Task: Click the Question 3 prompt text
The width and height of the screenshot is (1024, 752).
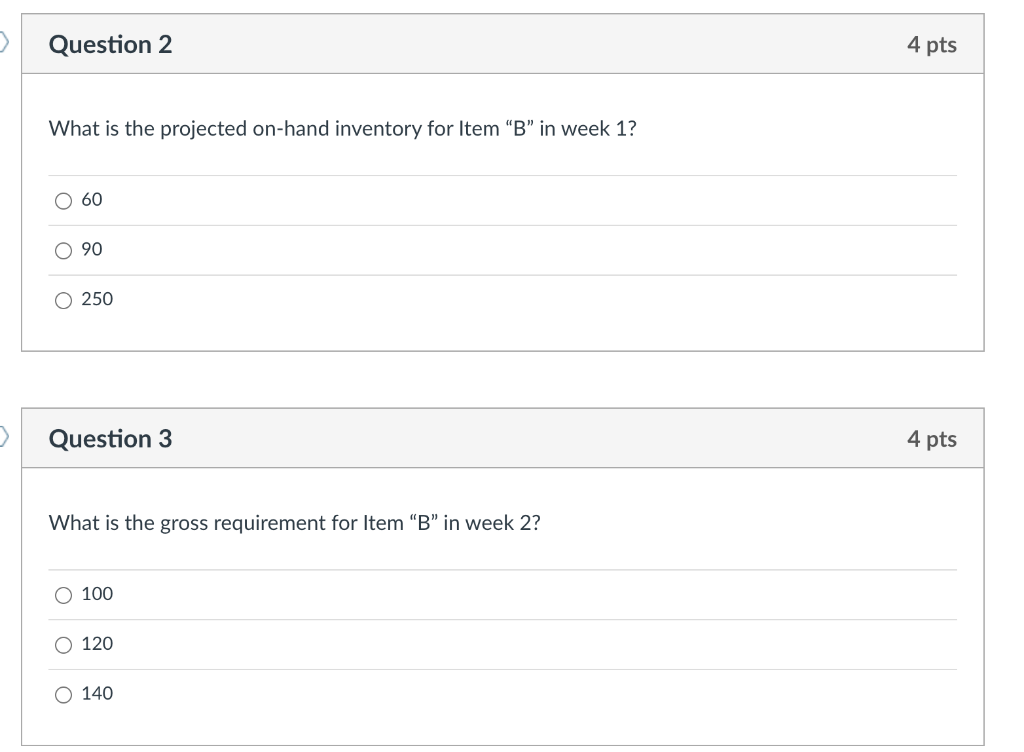Action: [294, 522]
